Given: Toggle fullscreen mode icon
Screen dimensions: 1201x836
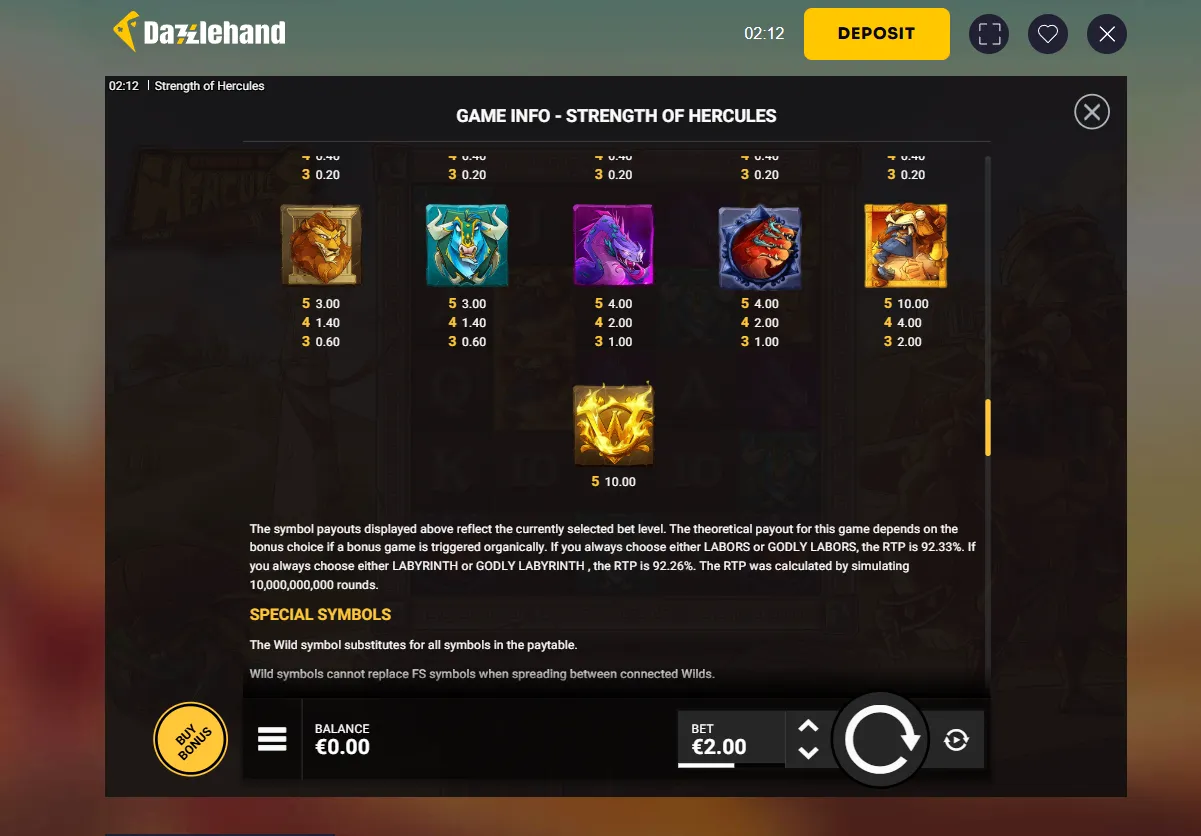Looking at the screenshot, I should click(989, 34).
